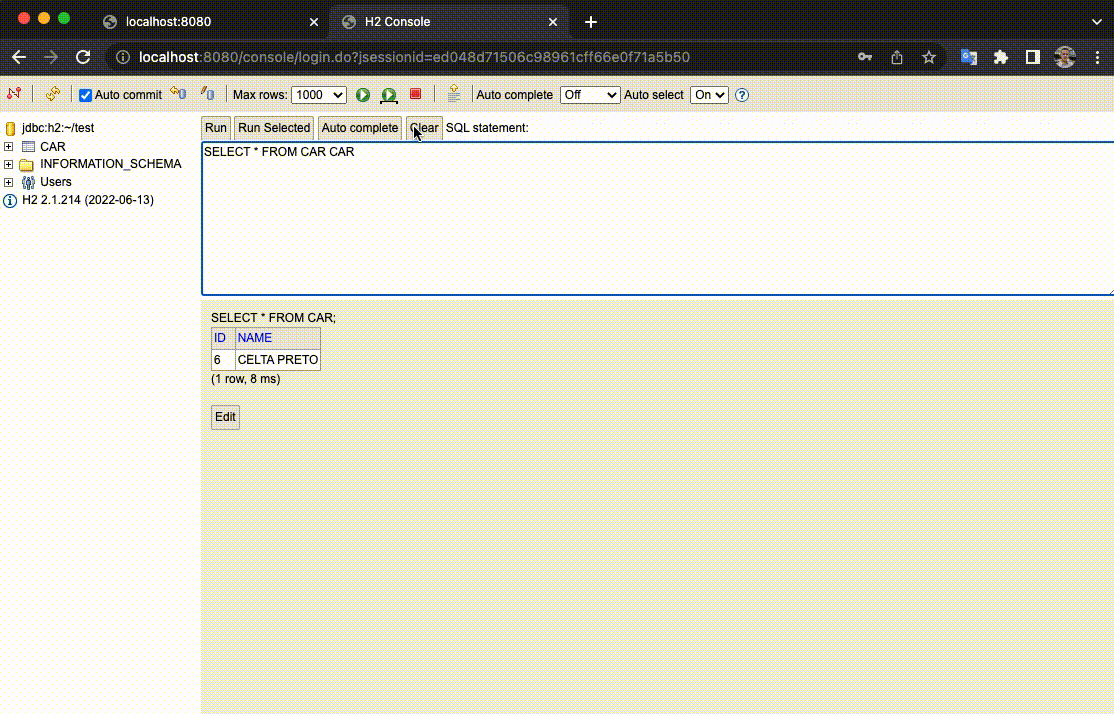Open the Chrome three-dot menu
Image resolution: width=1114 pixels, height=714 pixels.
pyautogui.click(x=1098, y=57)
